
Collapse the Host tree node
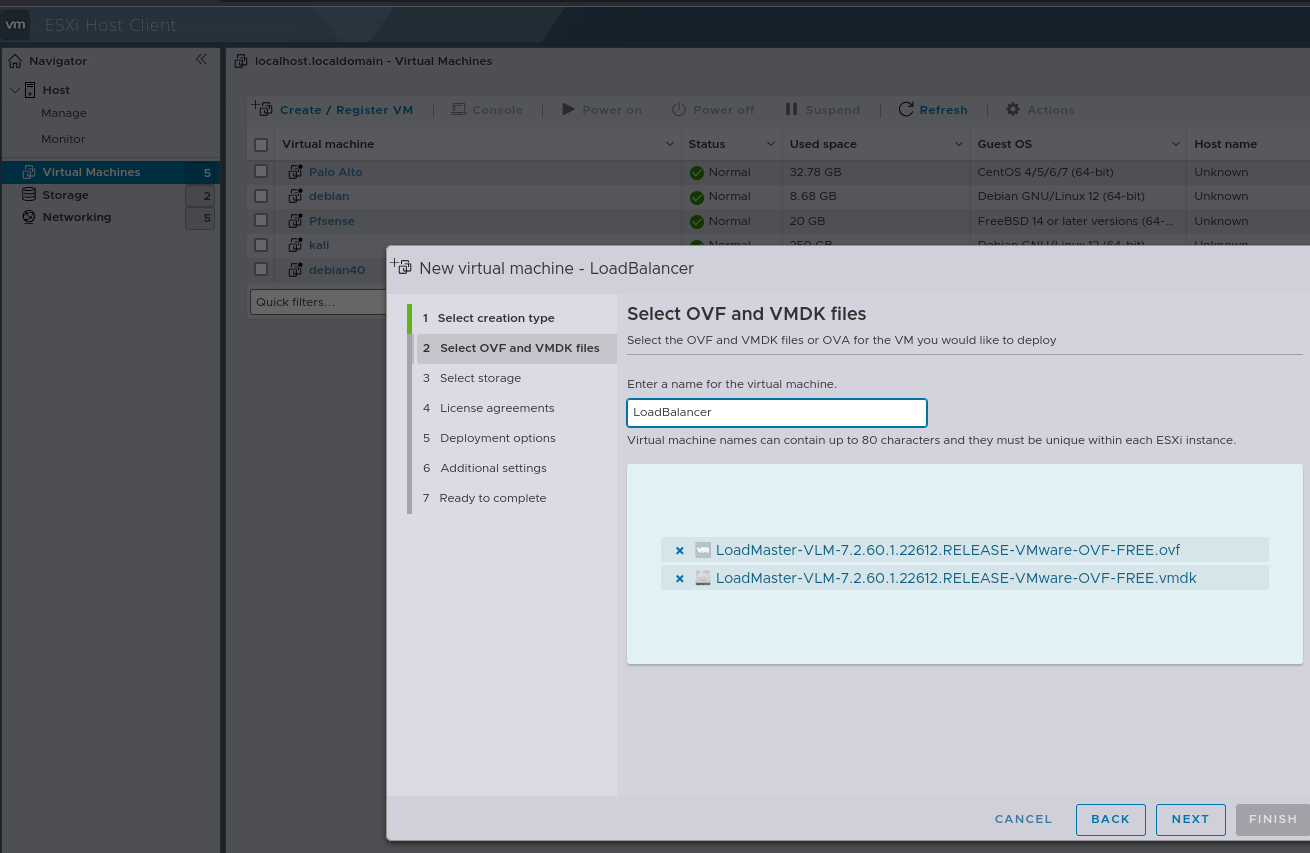pos(14,90)
